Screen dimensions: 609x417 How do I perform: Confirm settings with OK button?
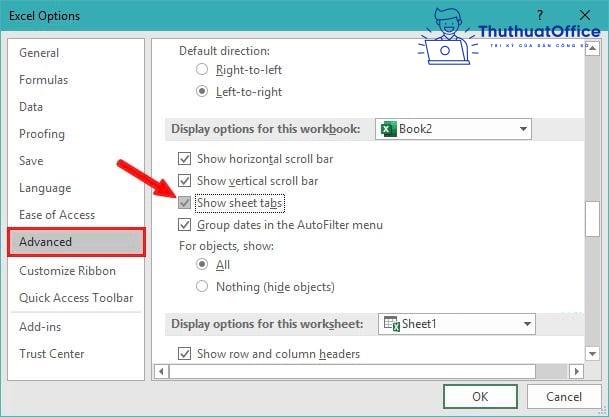pyautogui.click(x=480, y=396)
